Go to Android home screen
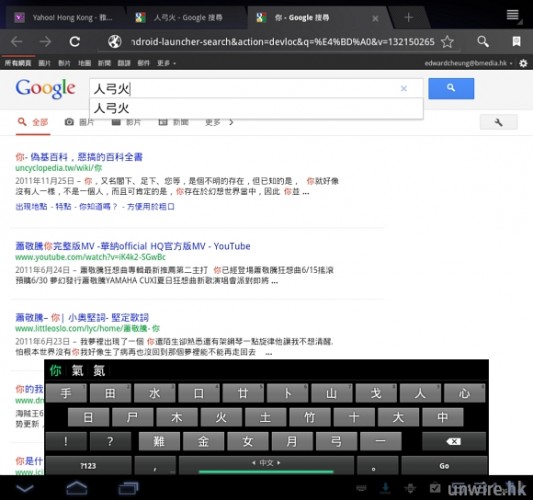The height and width of the screenshot is (500, 533). [x=77, y=488]
